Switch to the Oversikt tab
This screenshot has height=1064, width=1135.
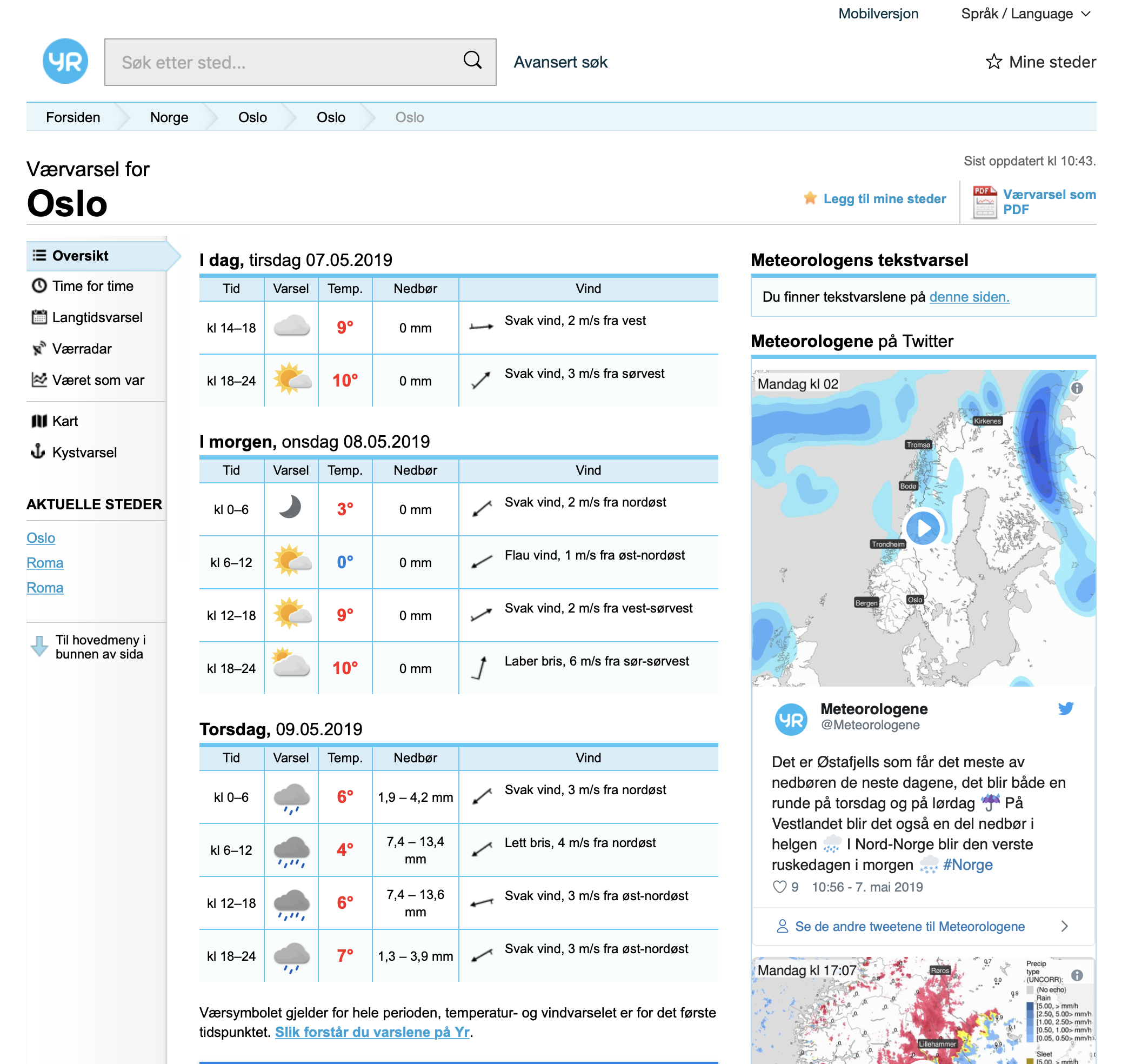(x=80, y=255)
